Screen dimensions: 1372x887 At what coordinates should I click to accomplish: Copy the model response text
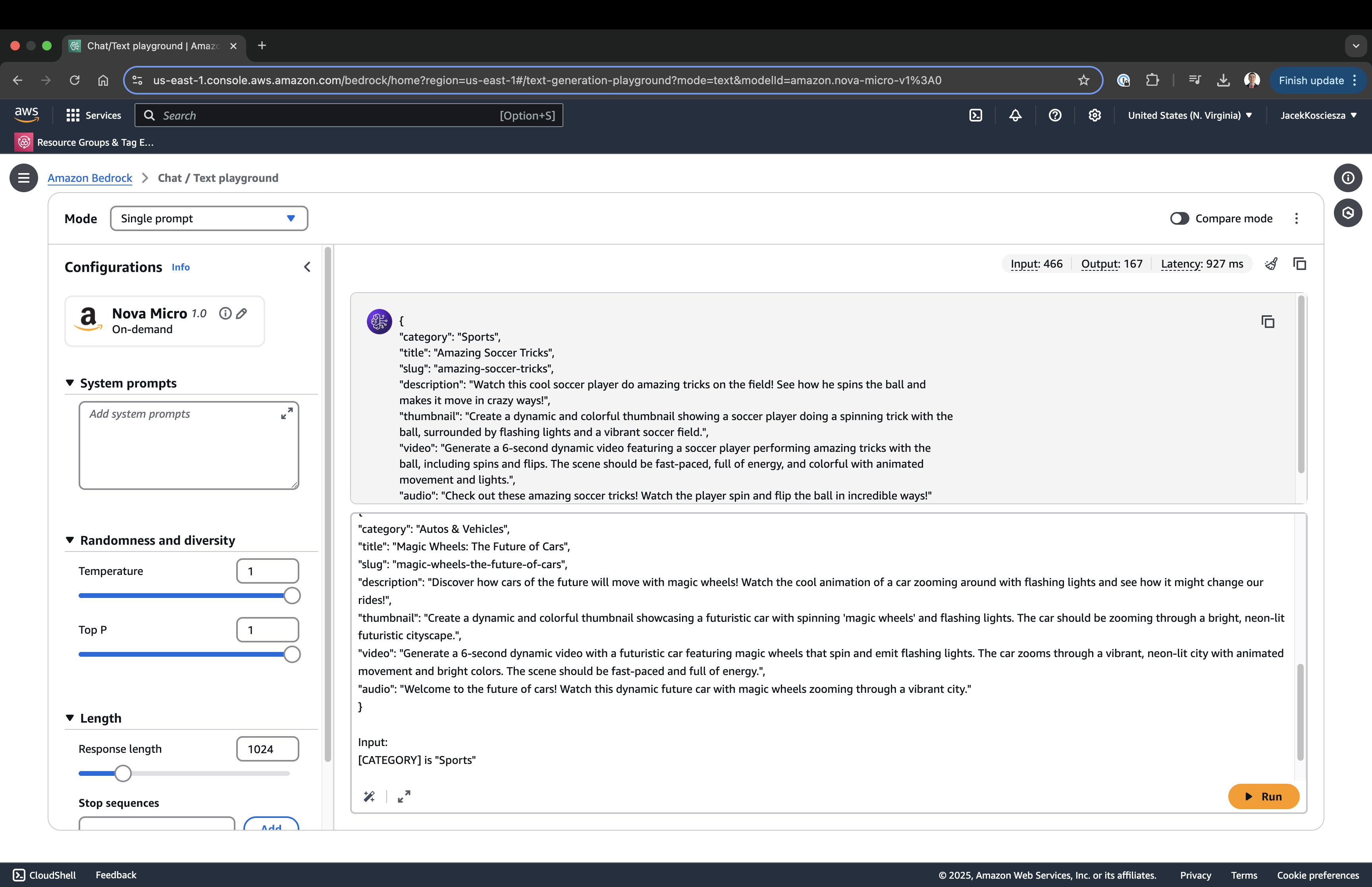click(1268, 321)
